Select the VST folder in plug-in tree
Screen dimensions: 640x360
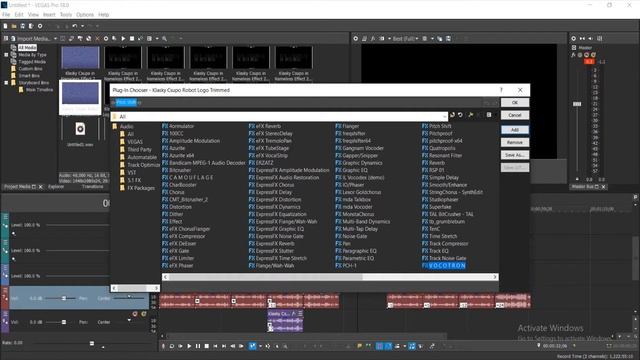tap(131, 172)
